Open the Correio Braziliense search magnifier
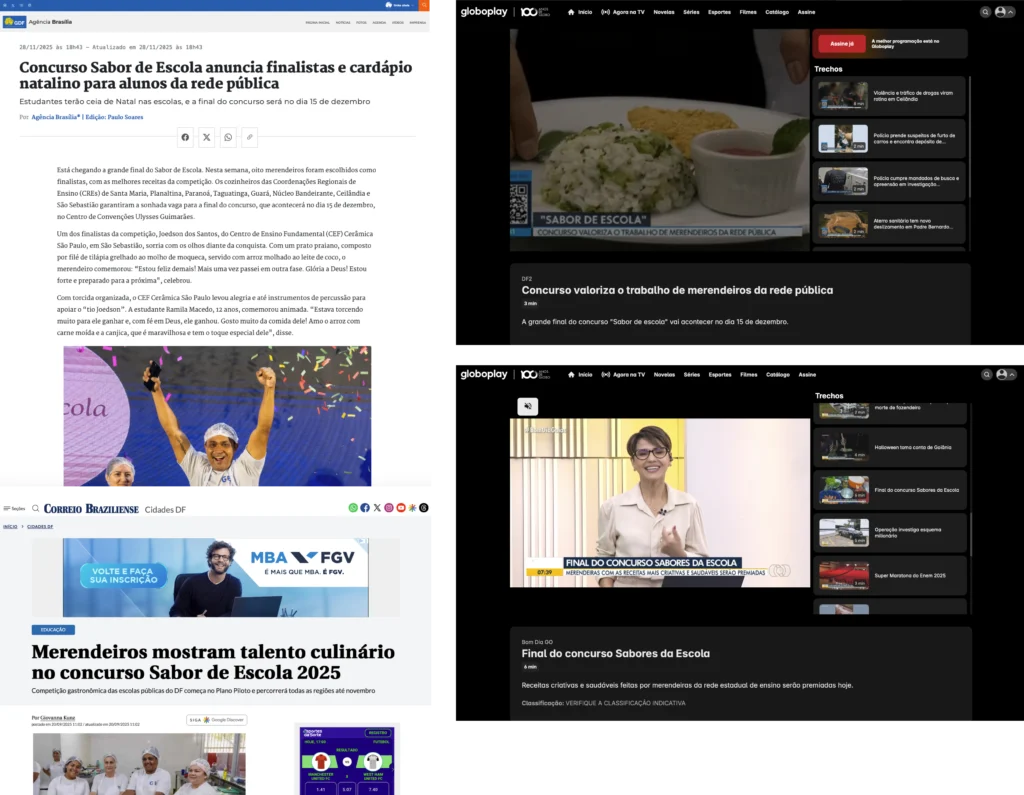This screenshot has height=795, width=1024. (x=36, y=508)
